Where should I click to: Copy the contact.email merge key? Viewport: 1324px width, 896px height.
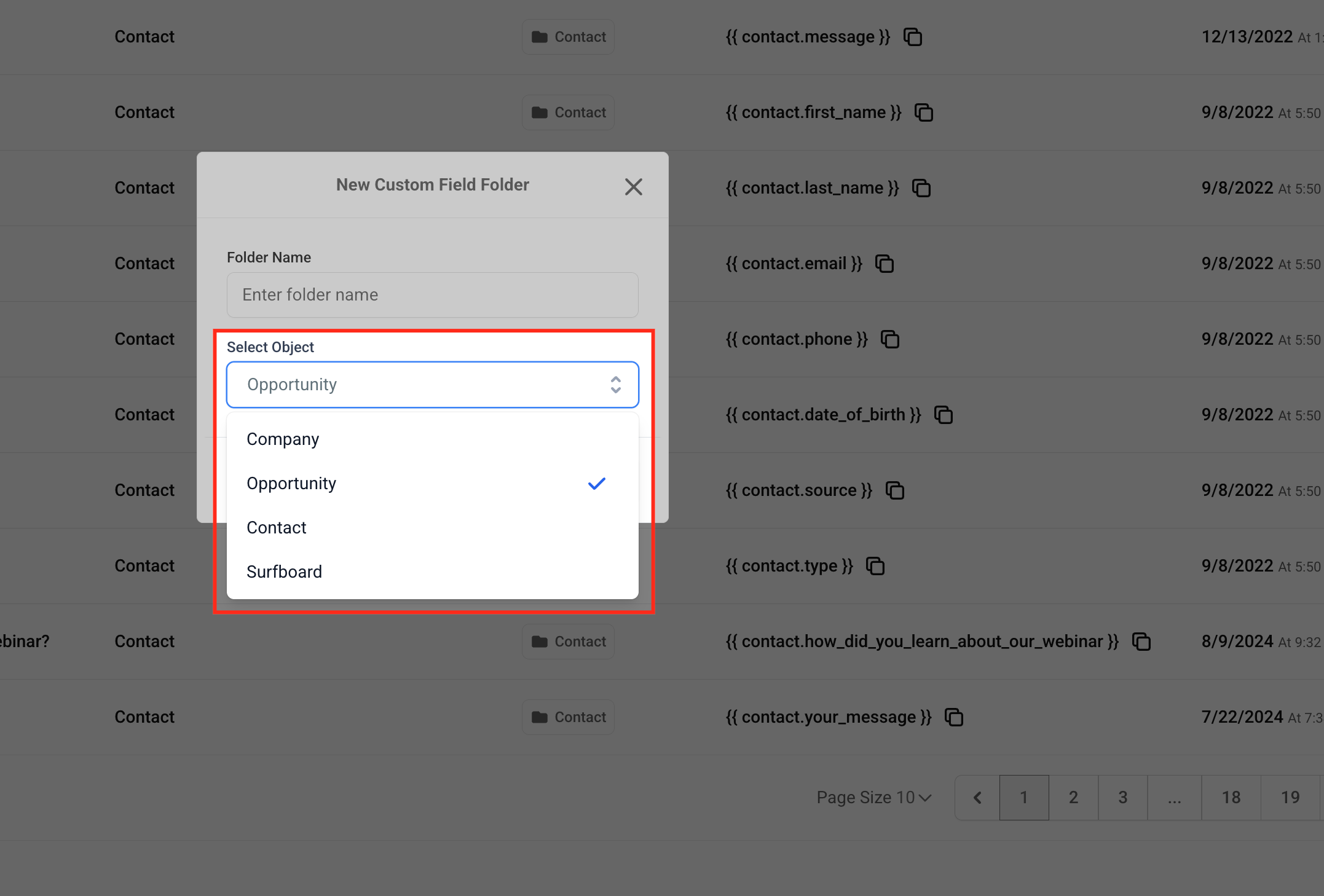885,264
